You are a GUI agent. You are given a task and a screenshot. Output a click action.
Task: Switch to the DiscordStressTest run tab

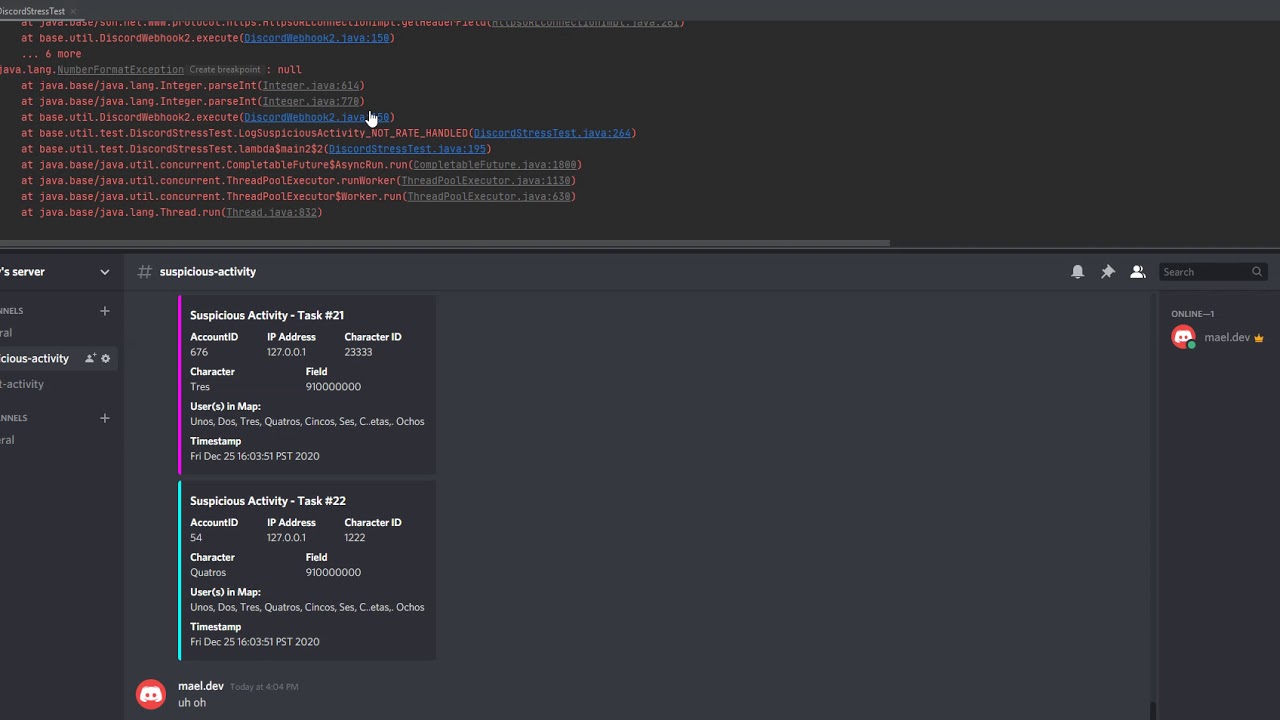point(32,11)
